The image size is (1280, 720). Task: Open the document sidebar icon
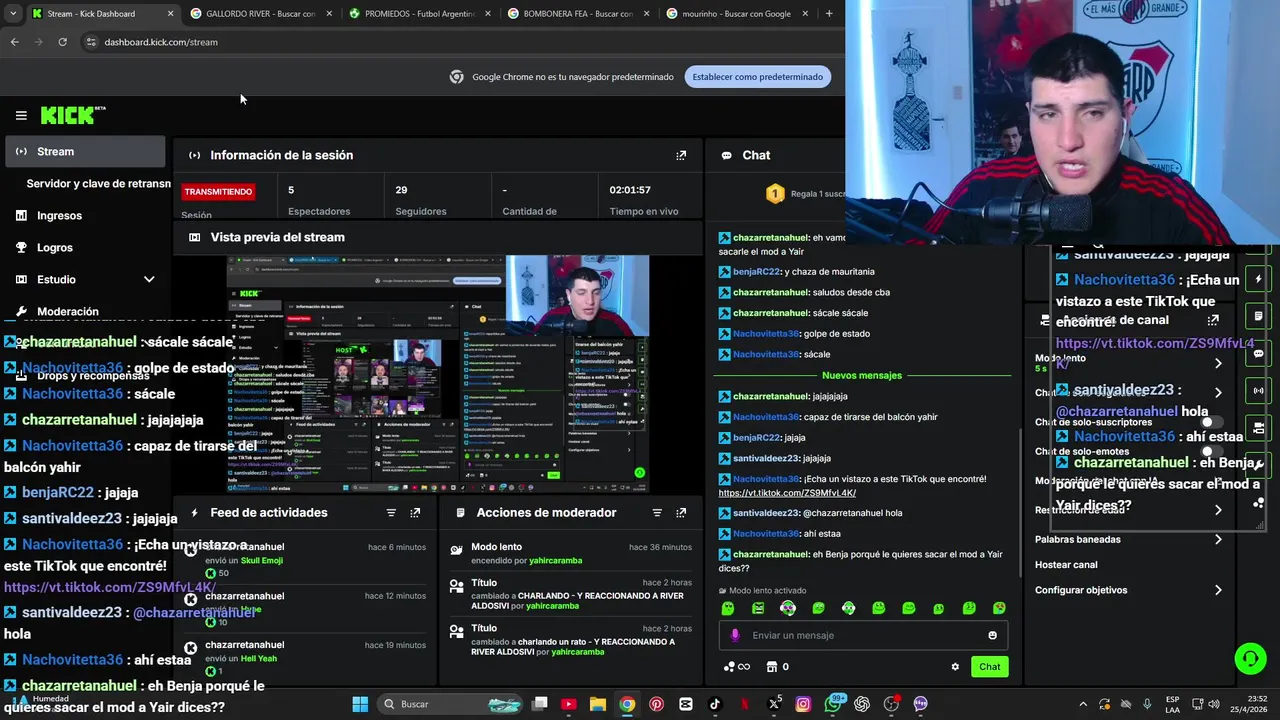coord(1258,316)
